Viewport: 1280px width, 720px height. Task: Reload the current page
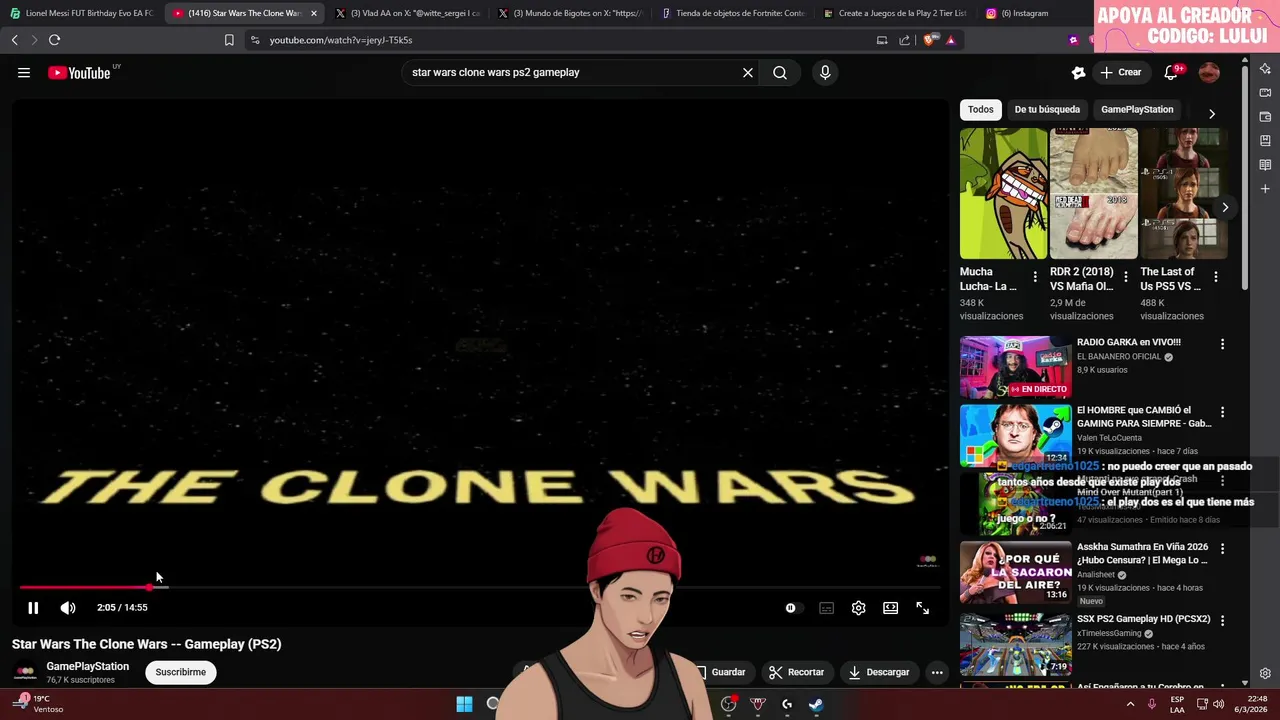(54, 40)
